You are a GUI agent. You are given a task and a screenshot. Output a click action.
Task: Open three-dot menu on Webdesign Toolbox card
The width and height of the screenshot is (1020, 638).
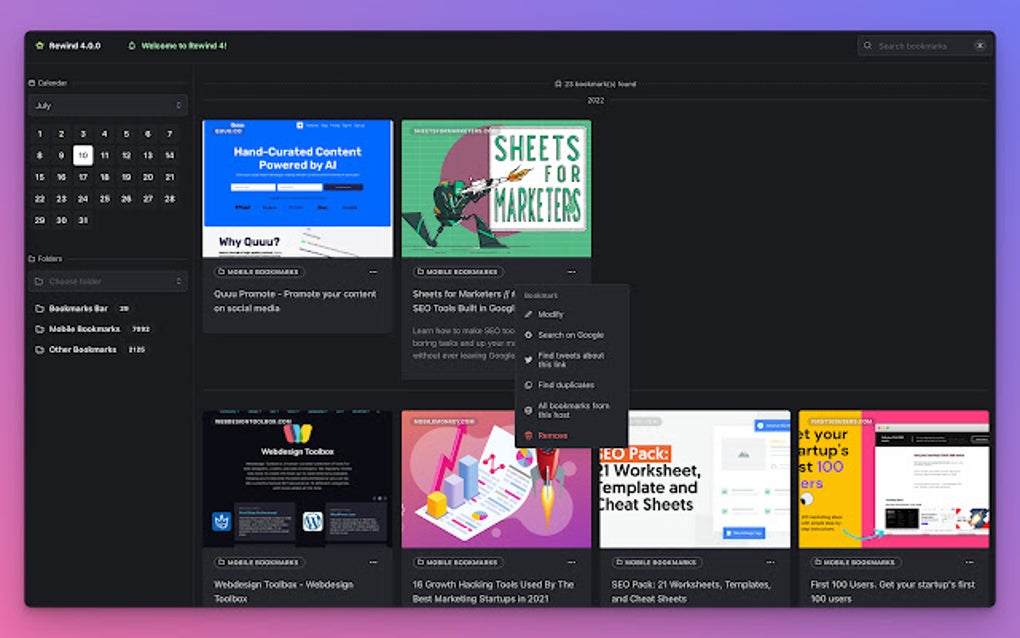[x=373, y=562]
